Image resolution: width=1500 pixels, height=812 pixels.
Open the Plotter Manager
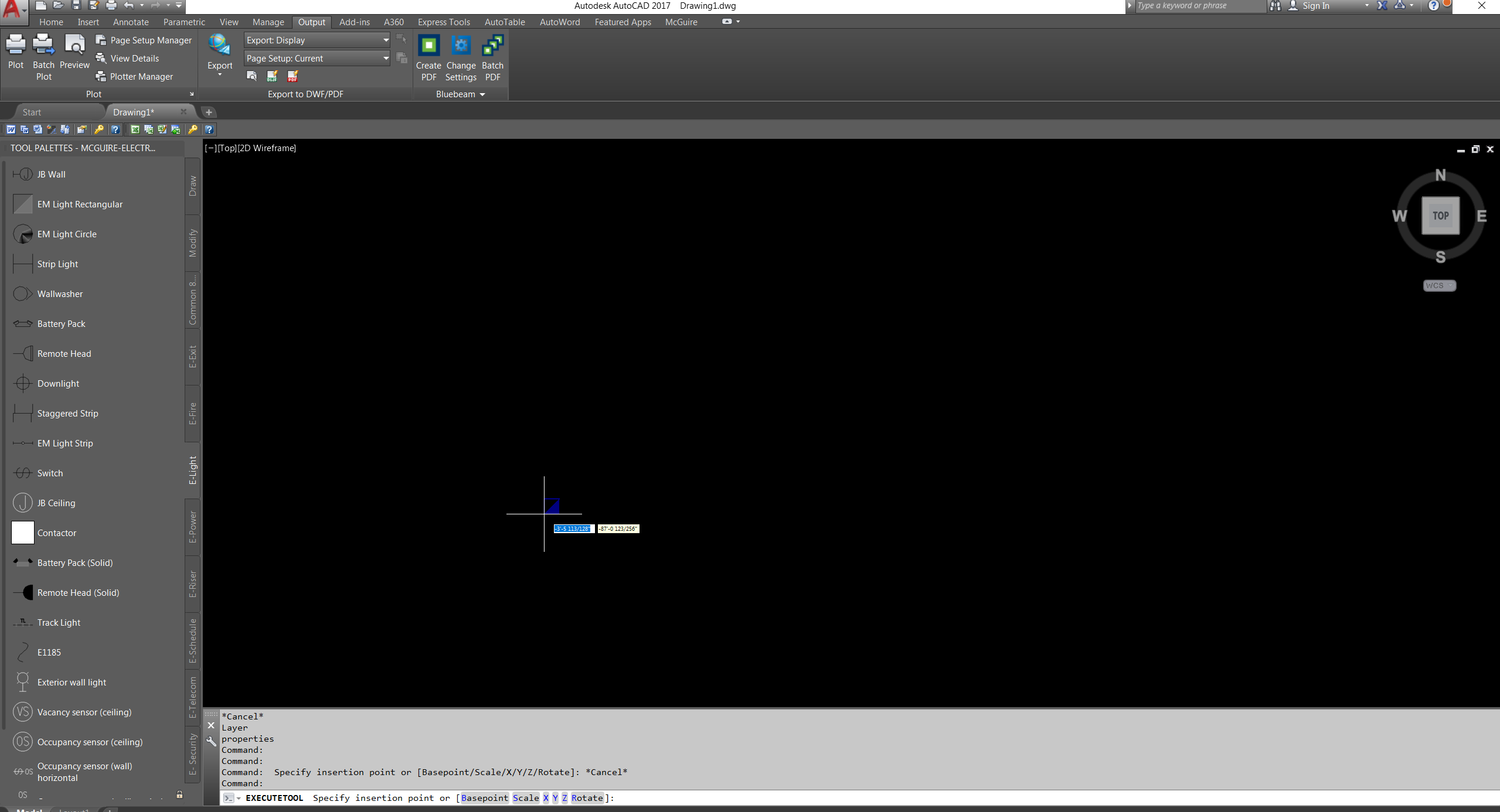(x=141, y=76)
